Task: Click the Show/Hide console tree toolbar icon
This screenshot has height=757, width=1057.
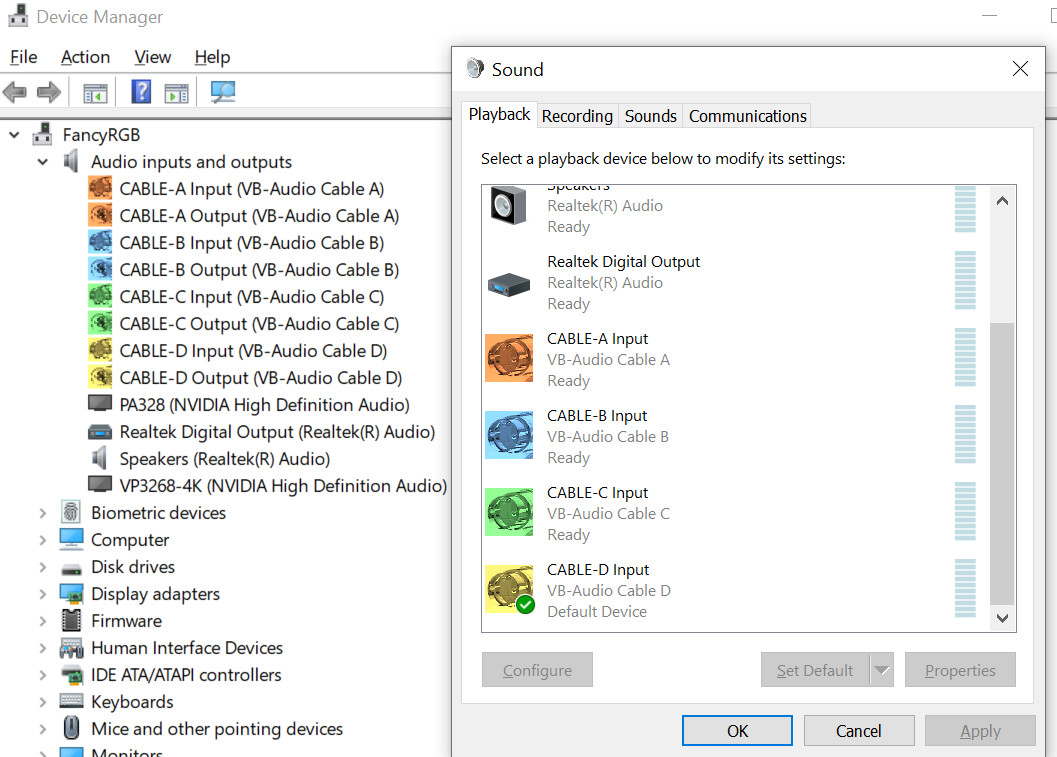Action: pos(95,92)
